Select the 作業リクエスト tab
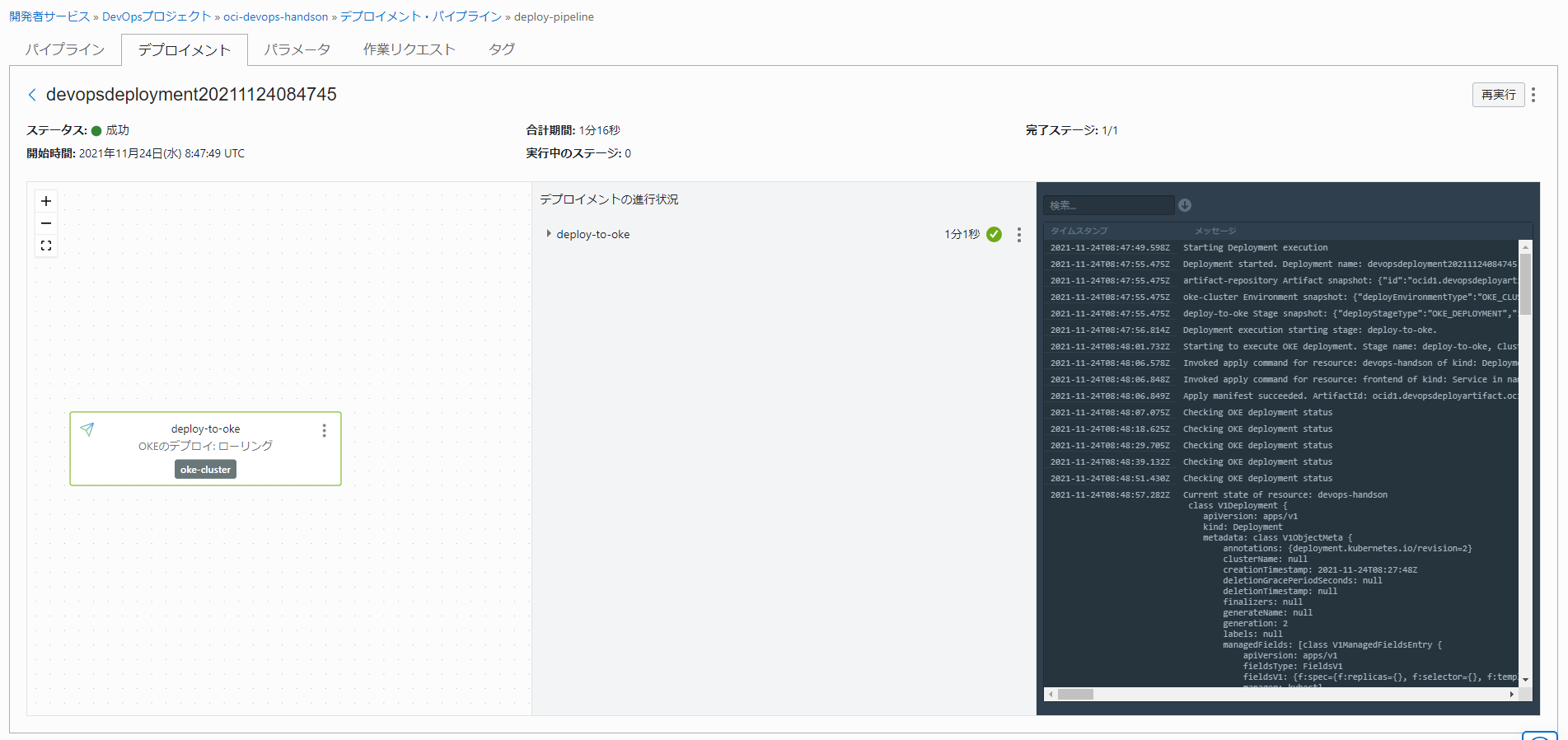The width and height of the screenshot is (1568, 740). (409, 49)
